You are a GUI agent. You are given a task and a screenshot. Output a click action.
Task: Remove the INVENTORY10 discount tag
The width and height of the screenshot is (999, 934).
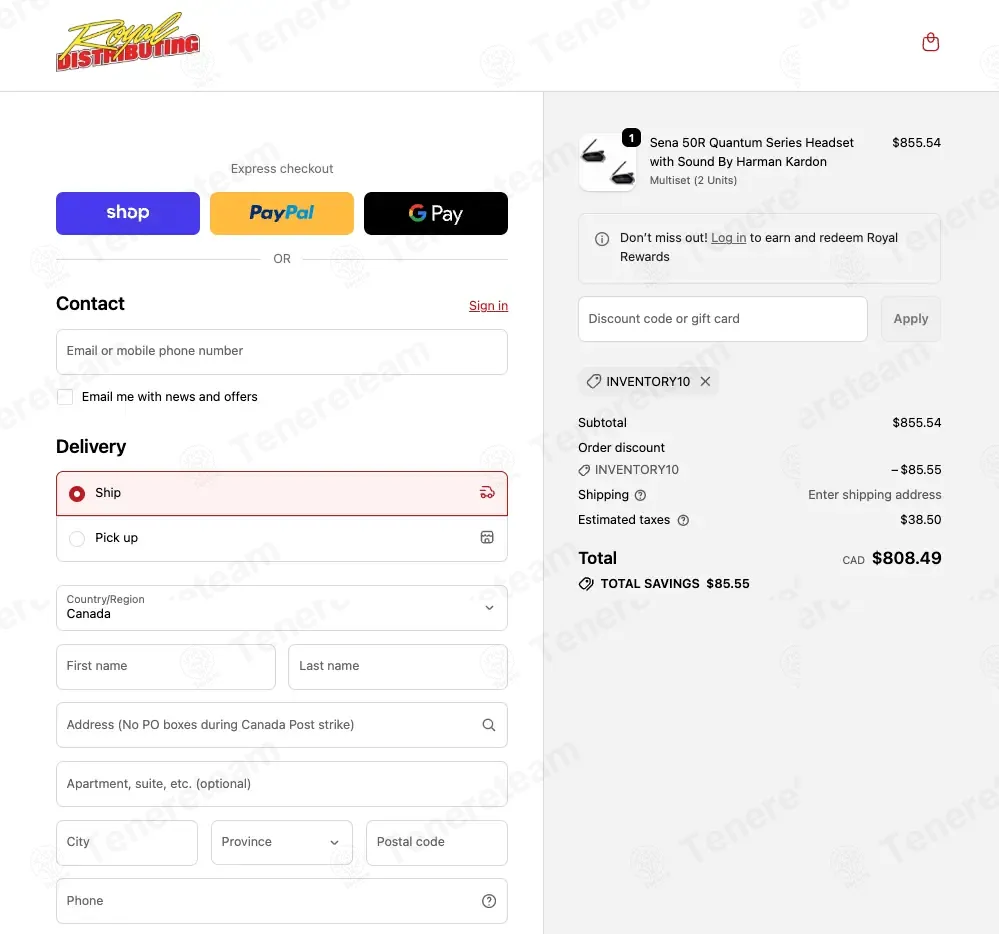tap(705, 382)
